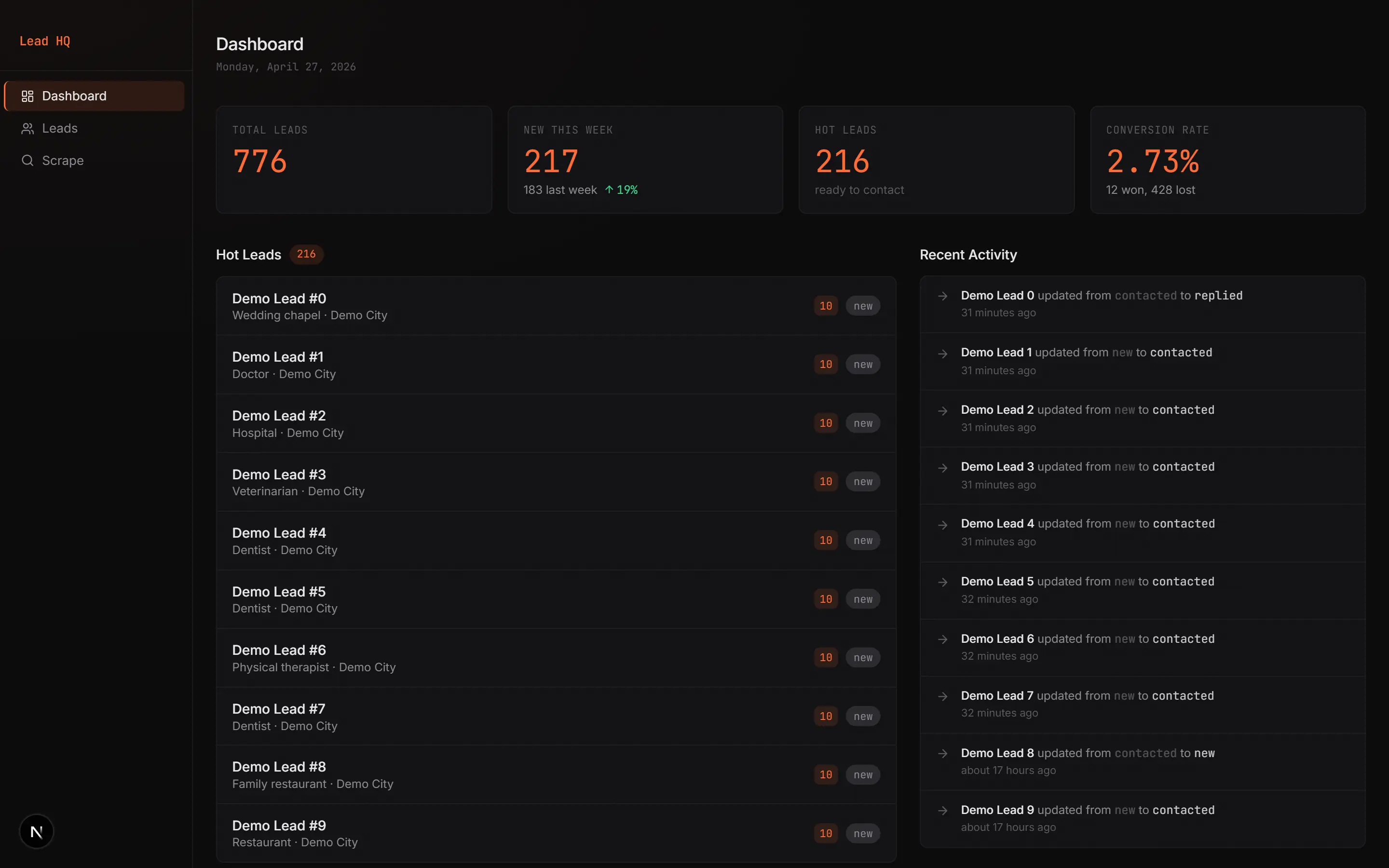Click the Dashboard grid icon in sidebar
1389x868 pixels.
pyautogui.click(x=27, y=96)
